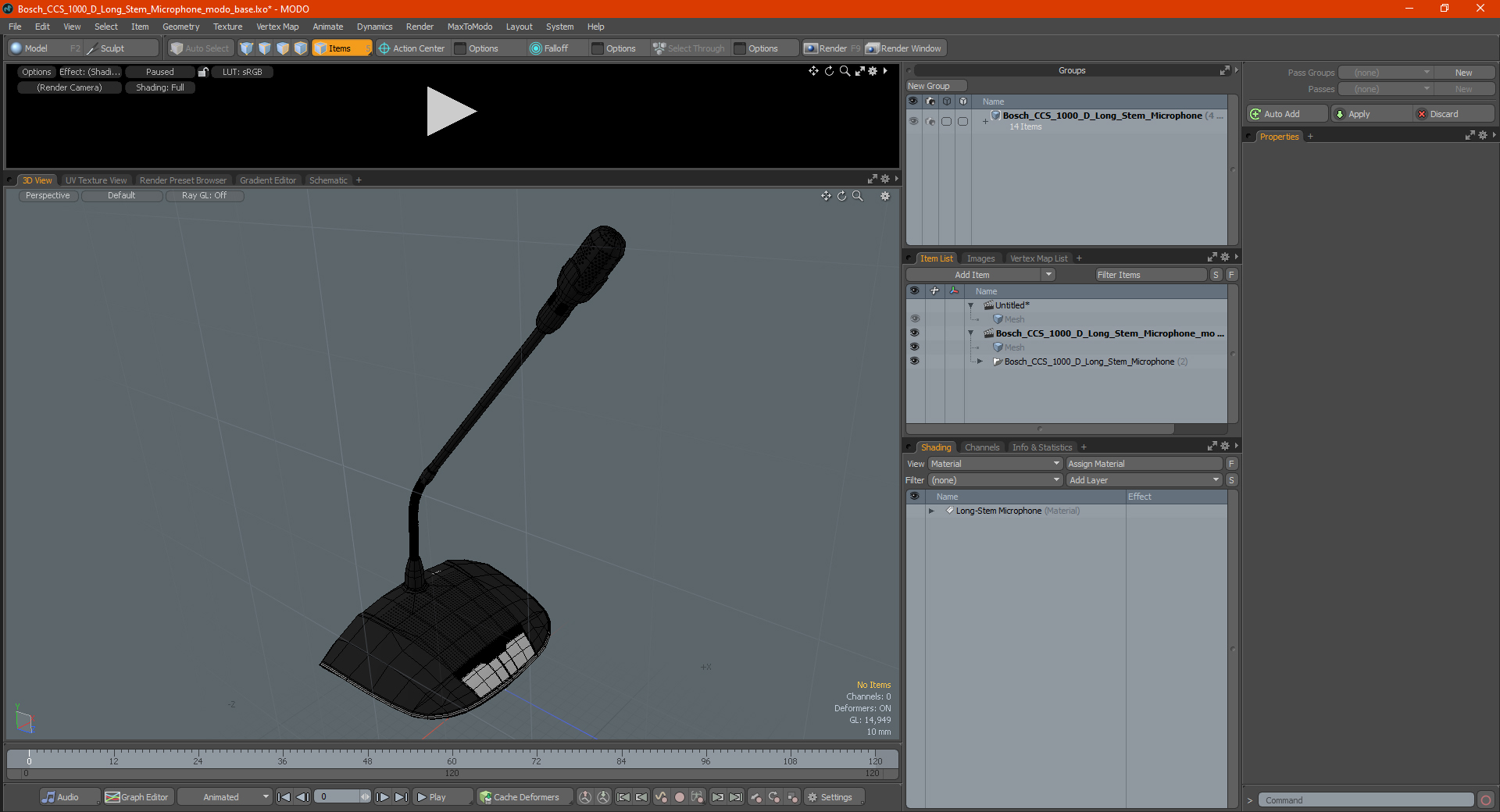Screen dimensions: 1500x812
Task: Pan the 3D viewport move icon
Action: [826, 196]
